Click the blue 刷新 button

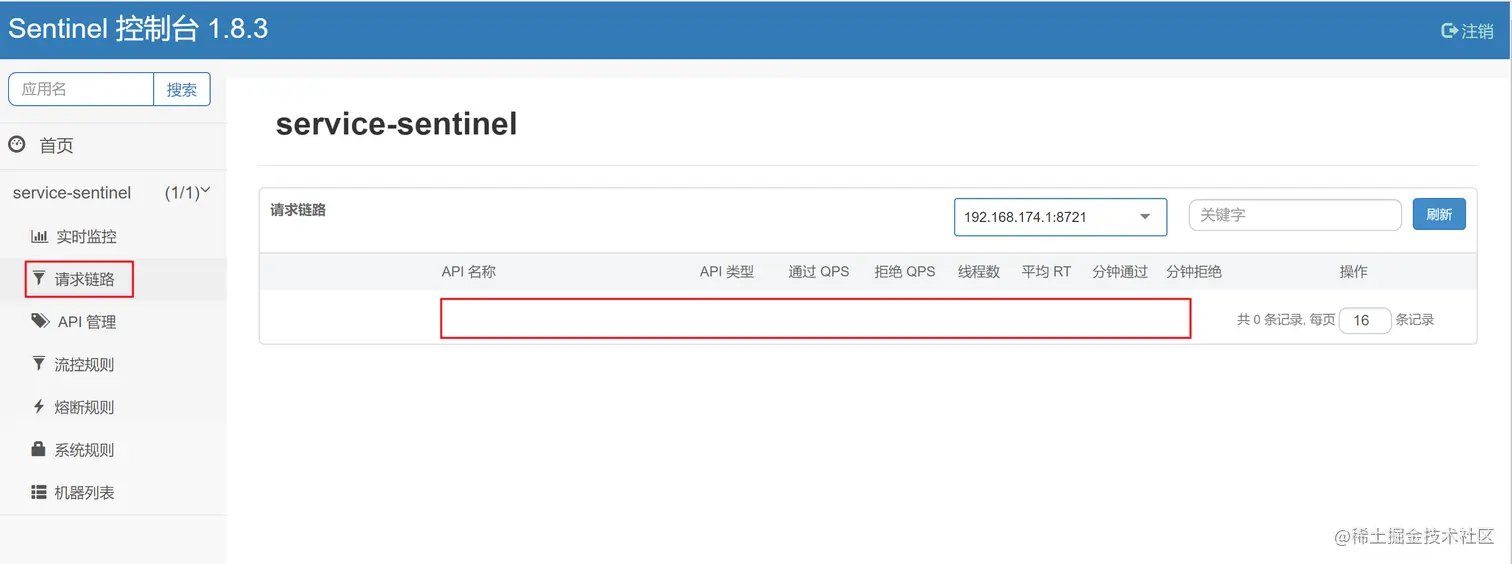pos(1439,214)
